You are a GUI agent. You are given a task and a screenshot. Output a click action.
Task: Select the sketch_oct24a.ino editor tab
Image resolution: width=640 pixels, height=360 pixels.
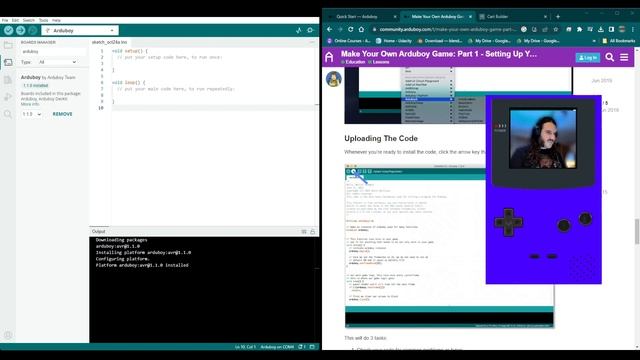[x=109, y=42]
